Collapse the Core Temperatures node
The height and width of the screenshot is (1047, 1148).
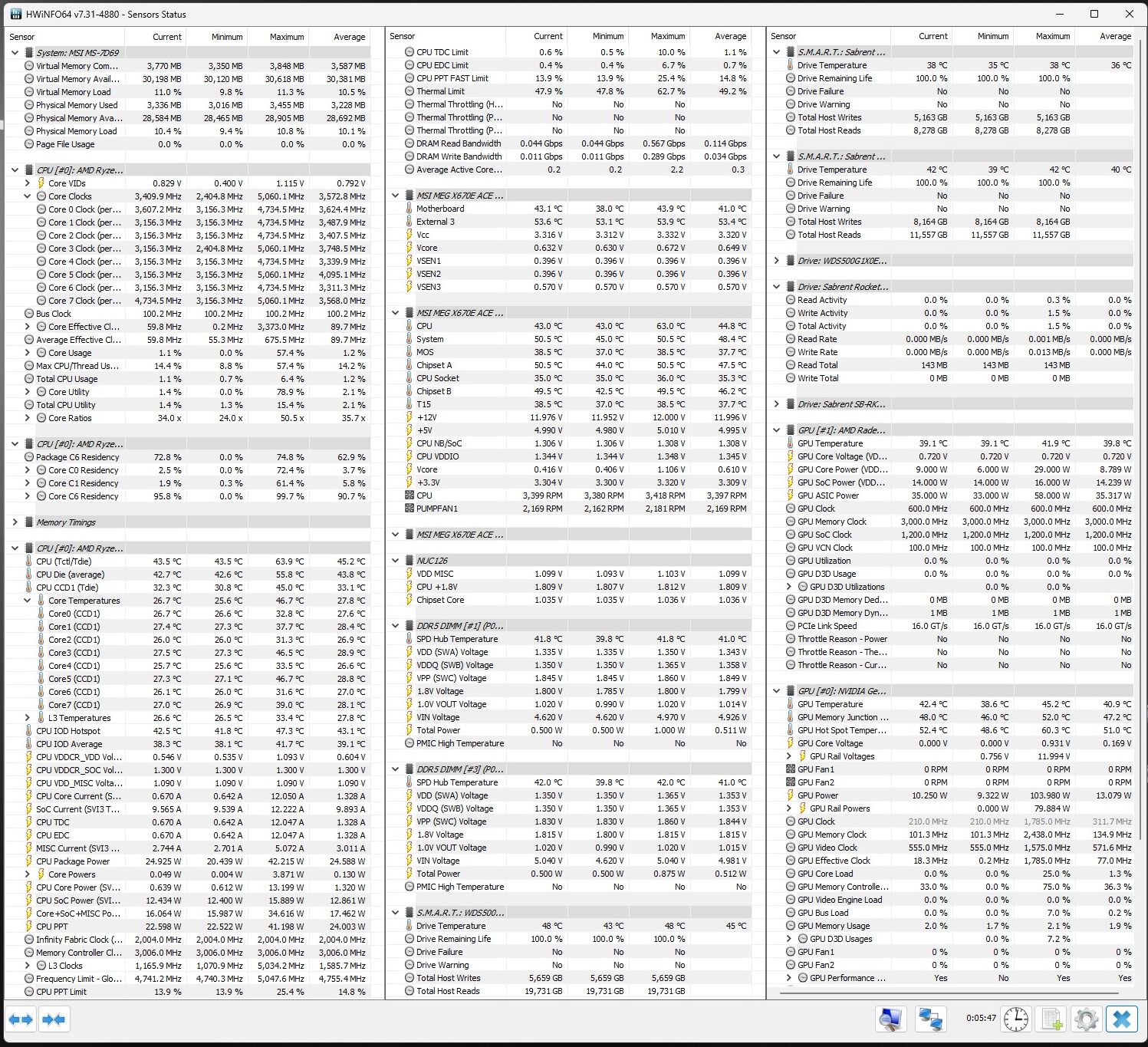click(27, 601)
